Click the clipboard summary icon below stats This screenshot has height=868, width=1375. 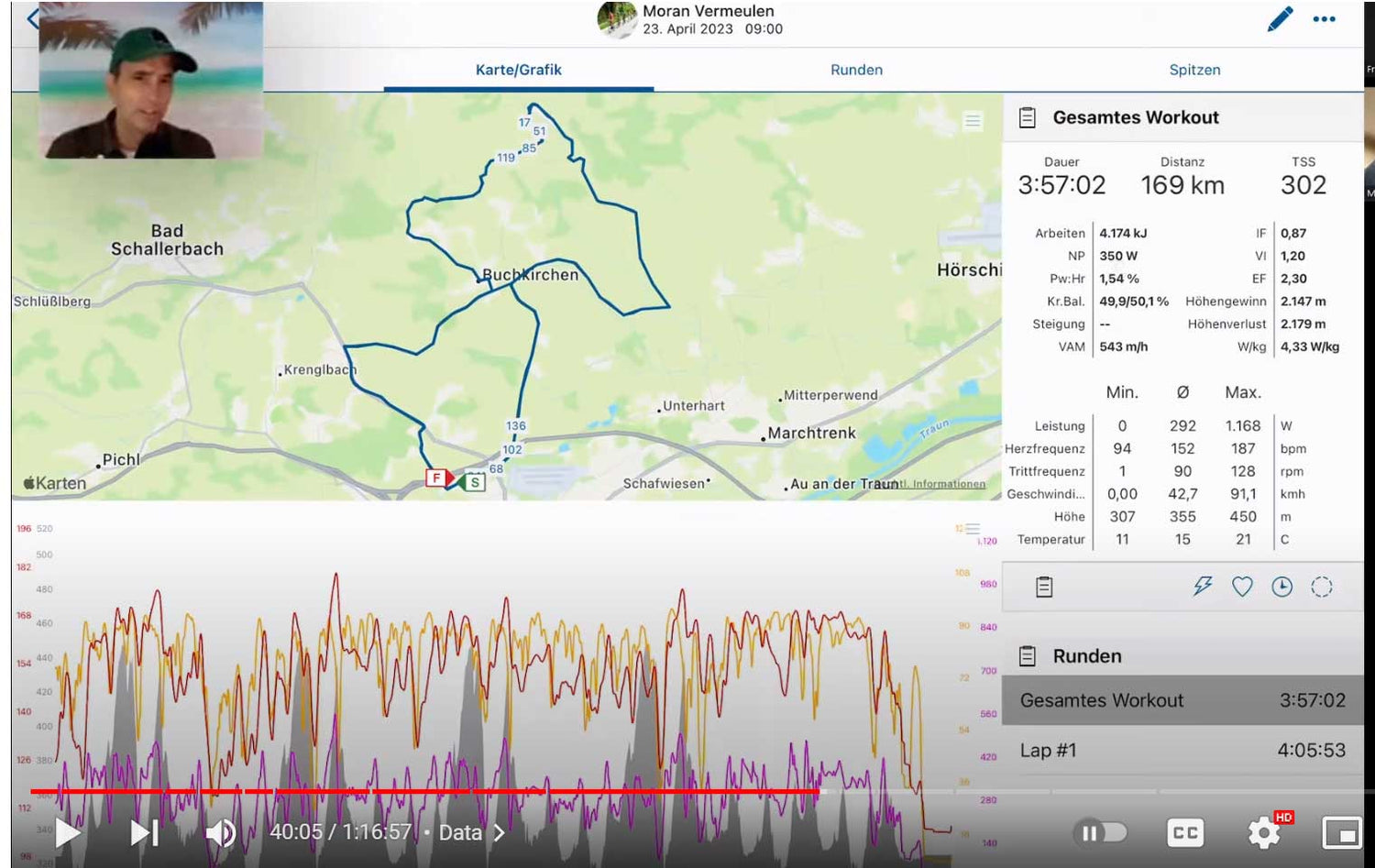pos(1044,587)
